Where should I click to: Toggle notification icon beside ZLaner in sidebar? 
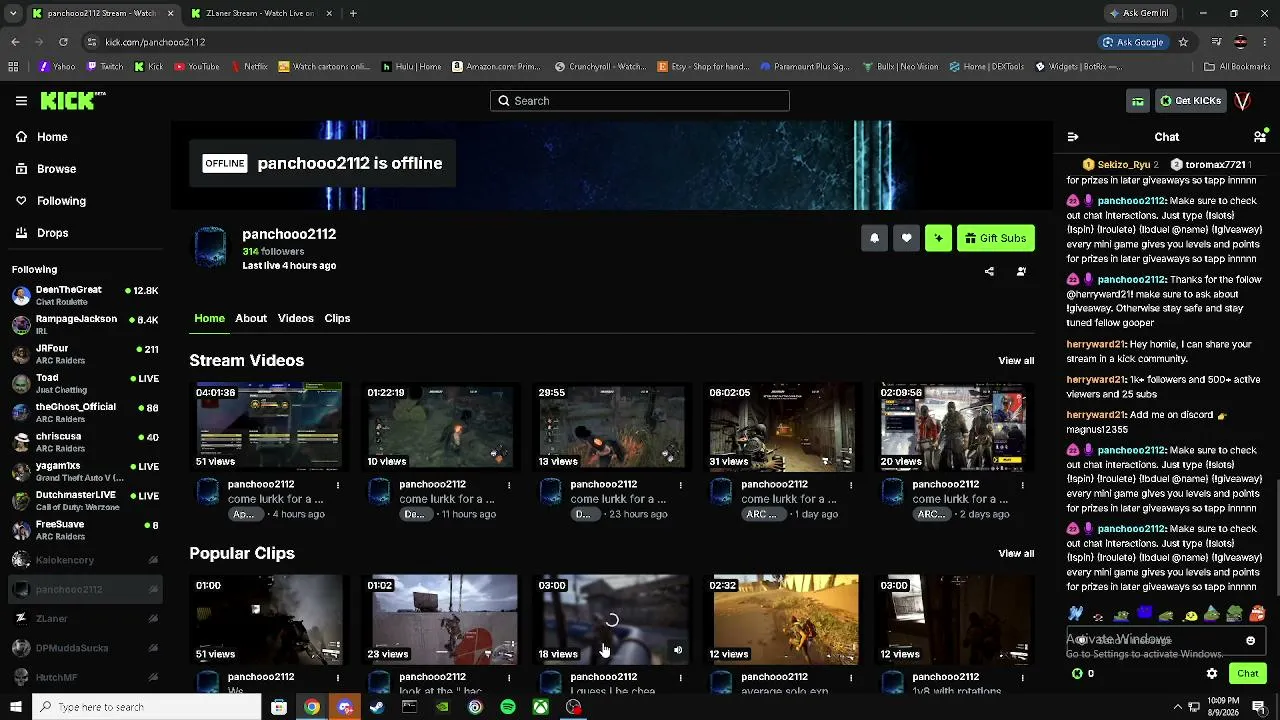pos(153,619)
